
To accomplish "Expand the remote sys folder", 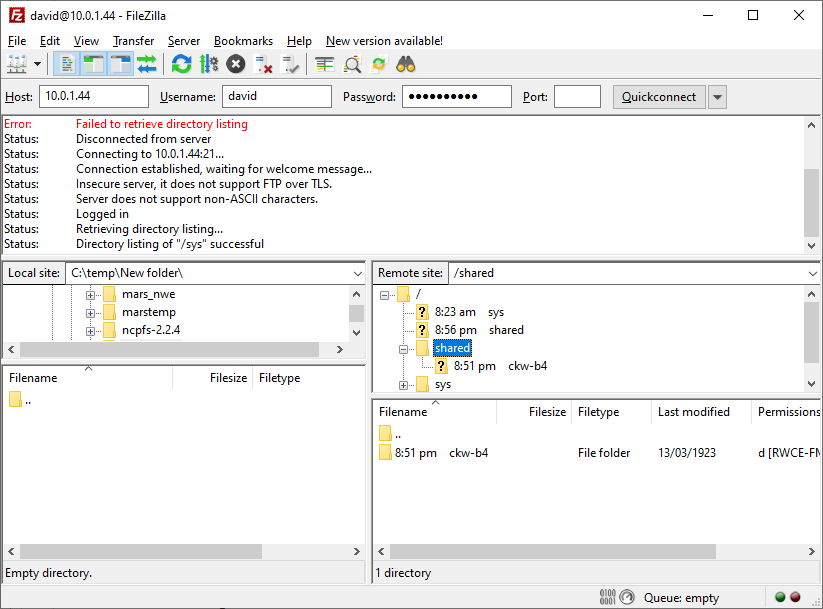I will (x=403, y=385).
